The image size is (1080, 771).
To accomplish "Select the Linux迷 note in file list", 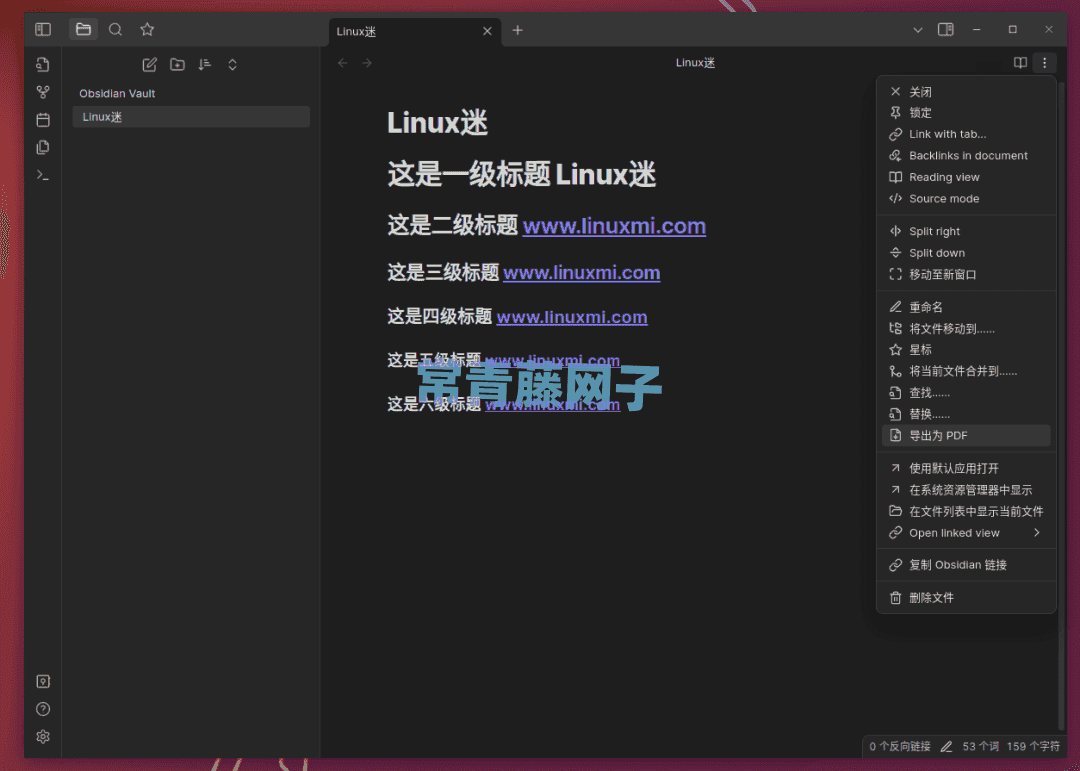I will (191, 117).
